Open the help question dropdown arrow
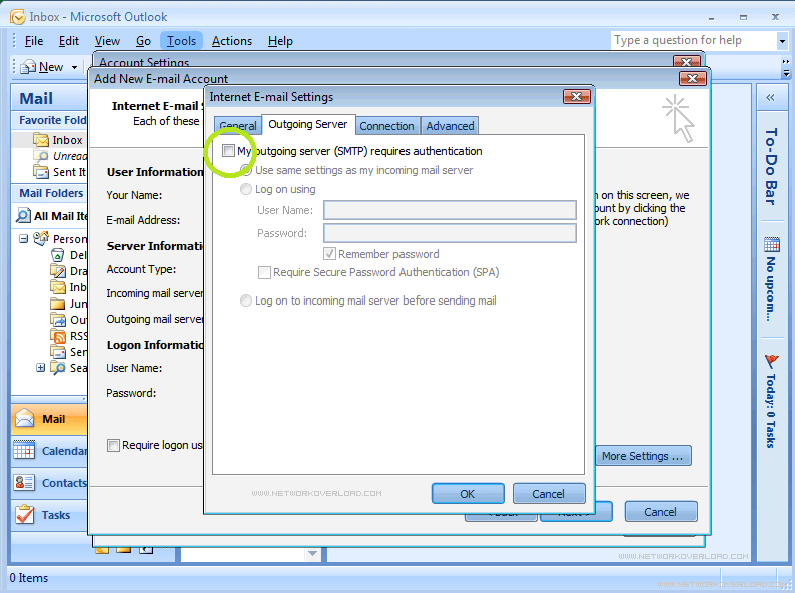This screenshot has width=795, height=593. 782,41
